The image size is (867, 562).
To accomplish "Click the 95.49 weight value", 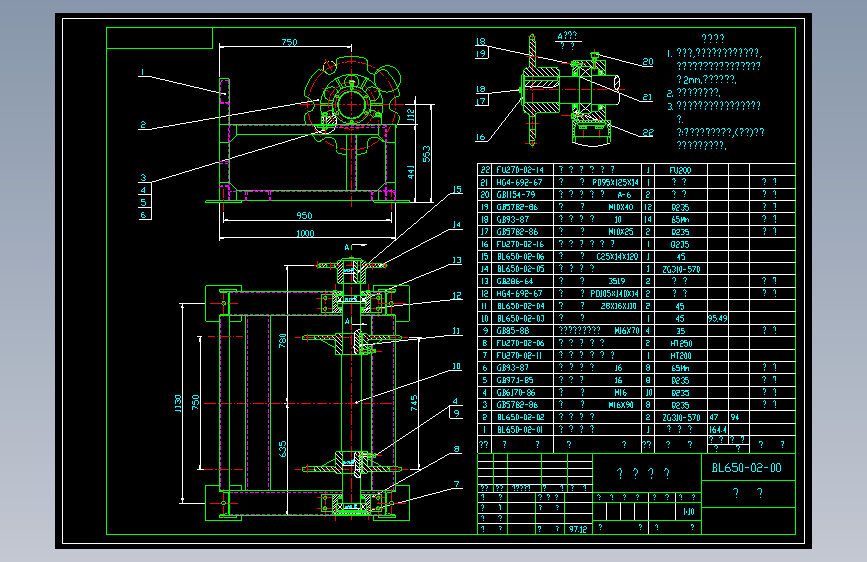I will coord(717,319).
